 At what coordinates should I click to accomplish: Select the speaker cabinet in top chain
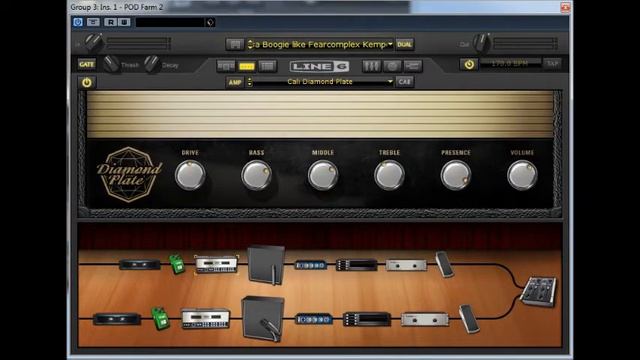266,264
